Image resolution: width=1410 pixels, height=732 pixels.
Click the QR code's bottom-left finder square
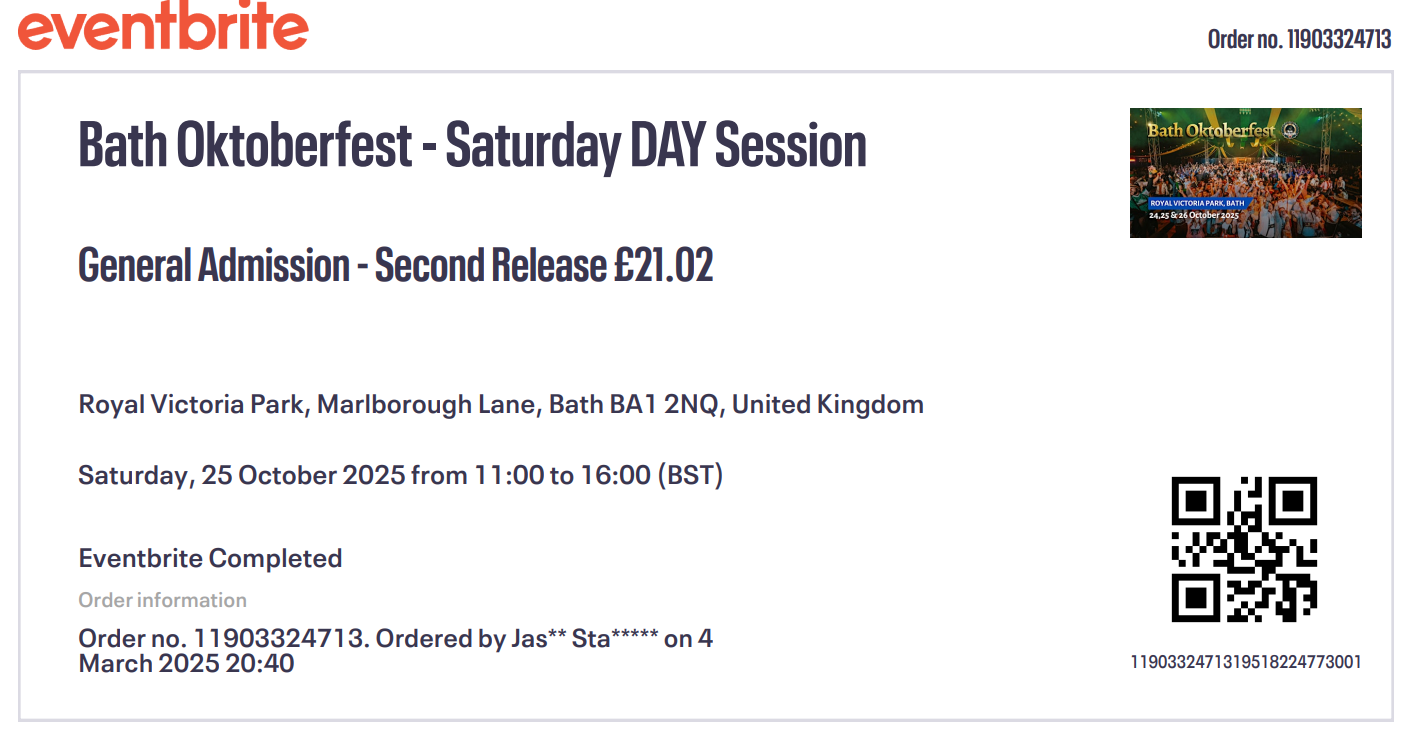[1195, 598]
